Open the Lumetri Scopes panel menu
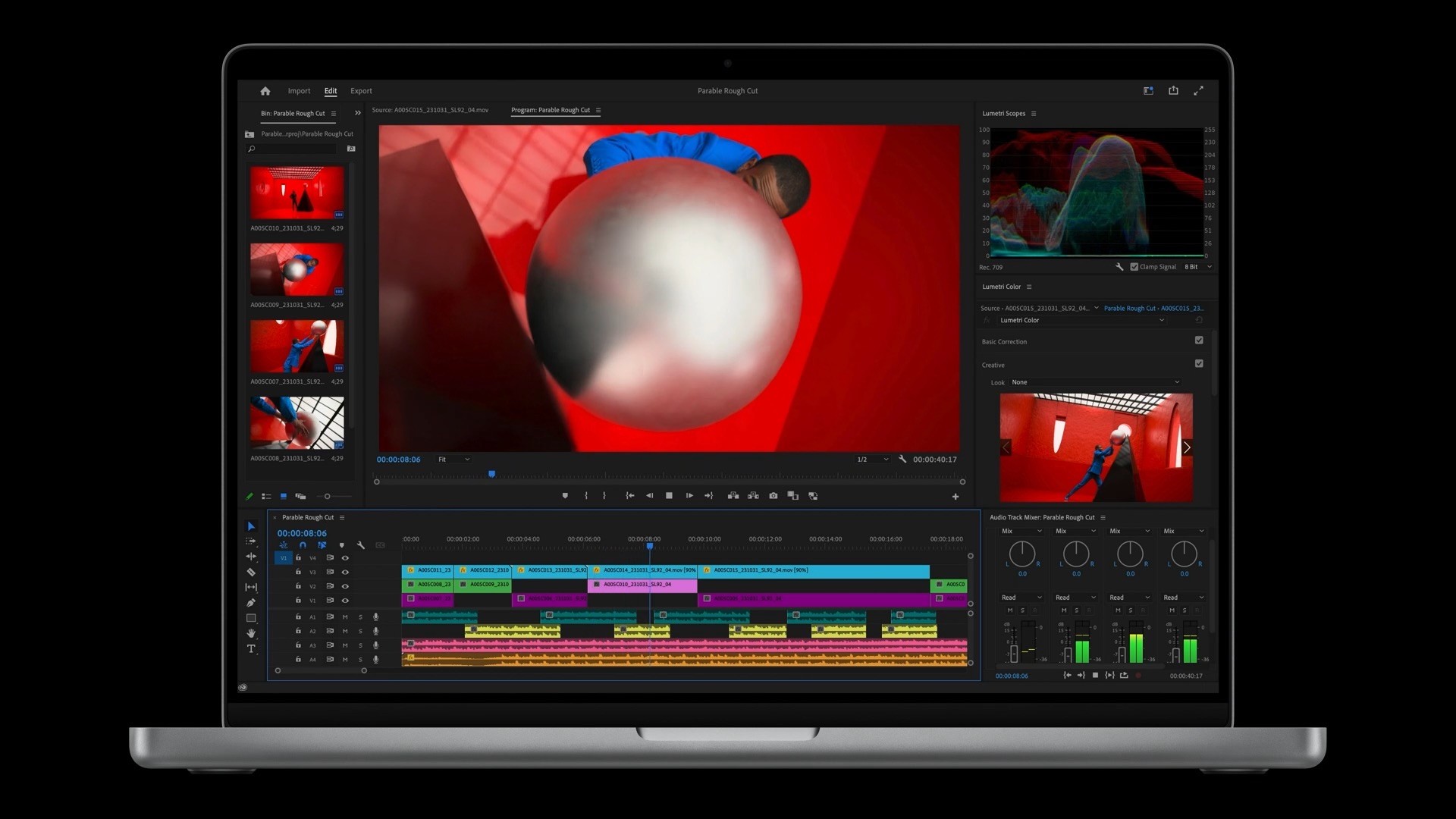This screenshot has height=819, width=1456. [1034, 114]
